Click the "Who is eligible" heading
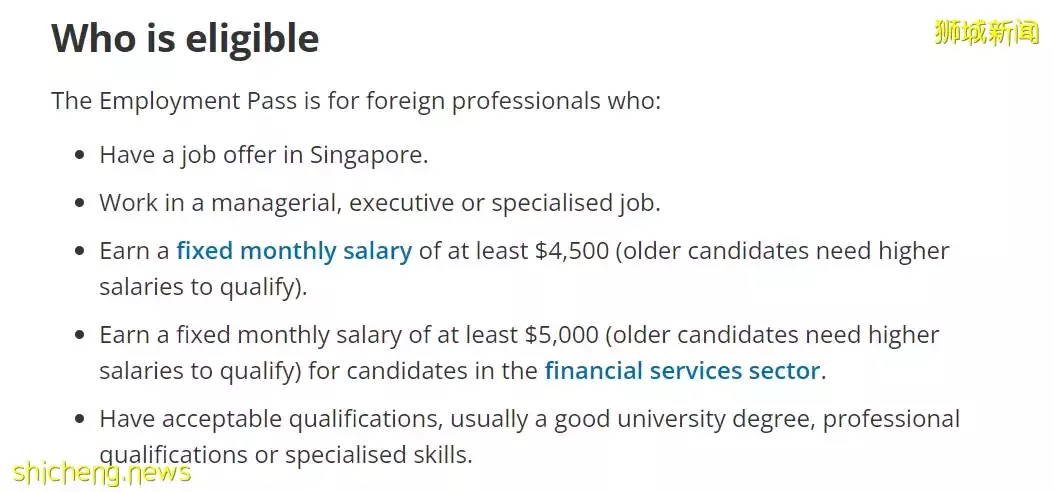This screenshot has width=1054, height=492. point(185,39)
